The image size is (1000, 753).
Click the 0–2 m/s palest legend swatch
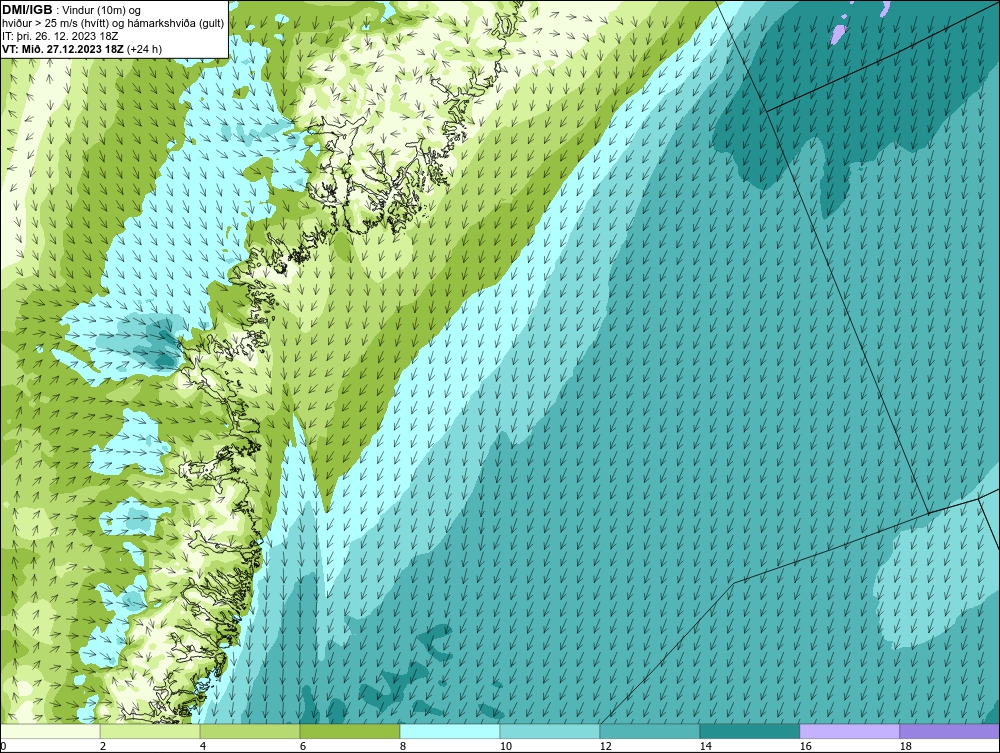coord(50,731)
